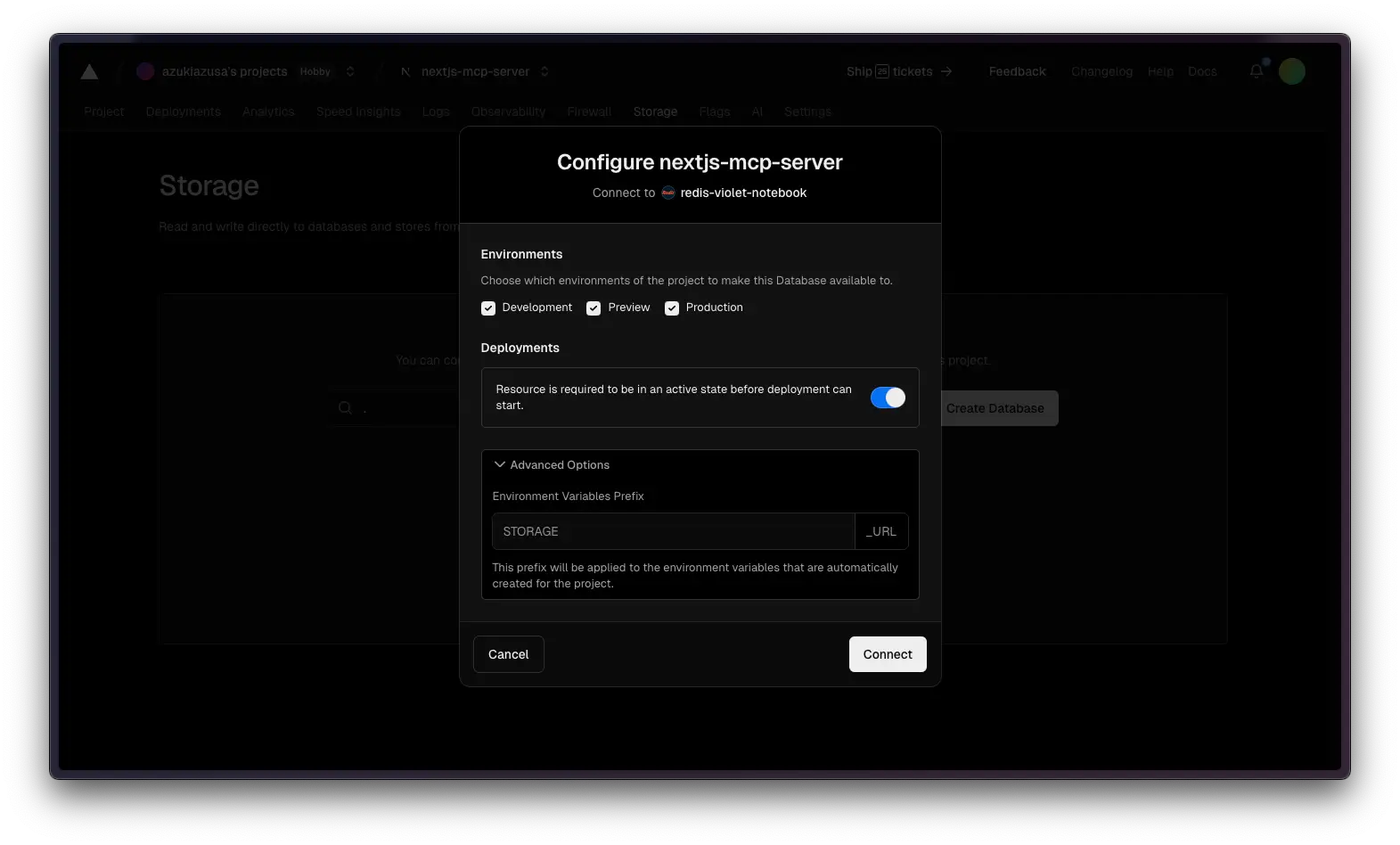This screenshot has width=1400, height=845.
Task: Click the nextjs-mcp-server project name in header
Action: coord(475,71)
